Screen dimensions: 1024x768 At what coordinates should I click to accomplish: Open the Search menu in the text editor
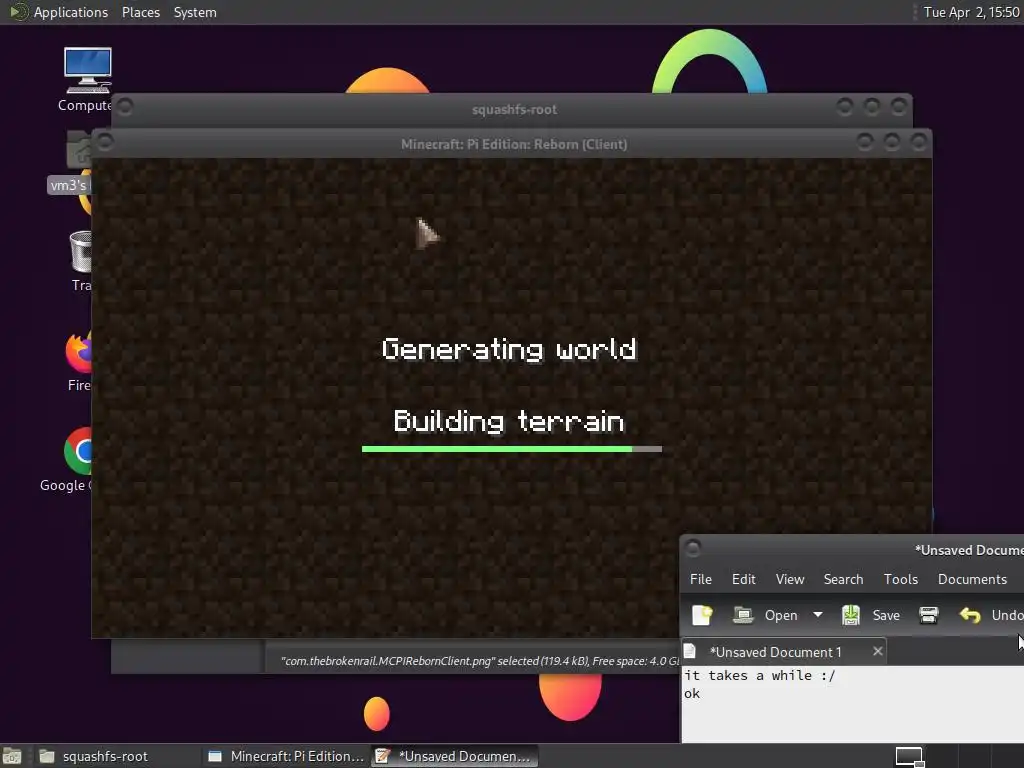coord(843,579)
